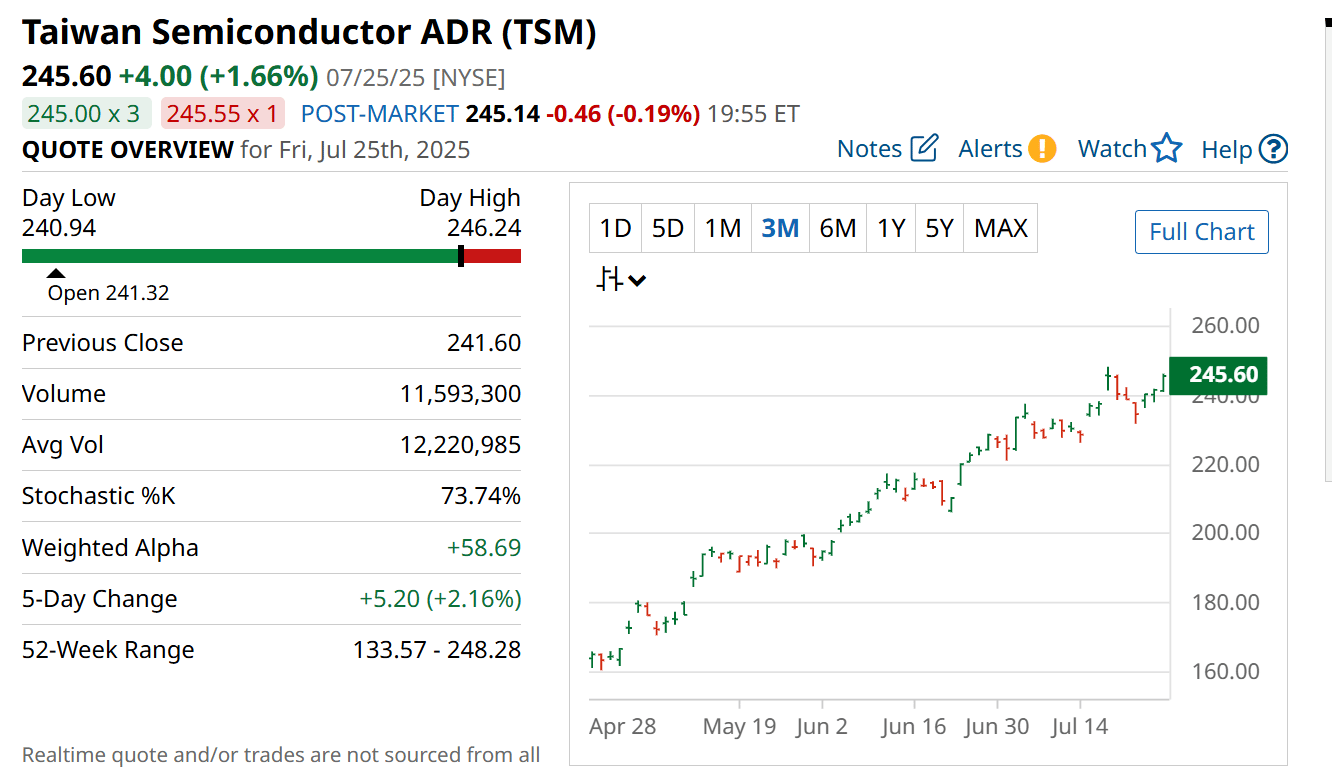Click the Open 241.32 label
The height and width of the screenshot is (776, 1332).
pos(109,293)
